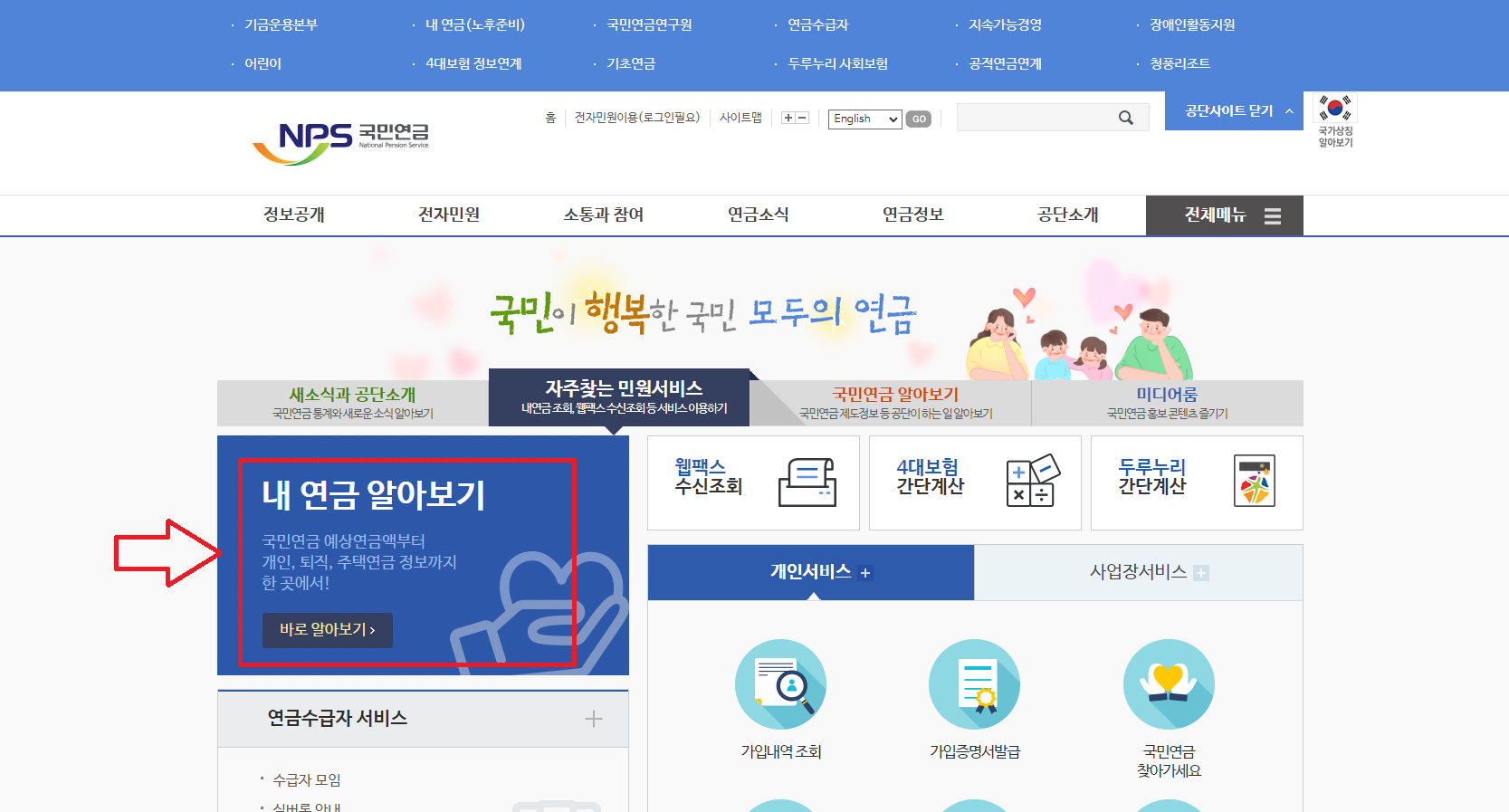Open the 소통과 참여 menu

(x=604, y=215)
